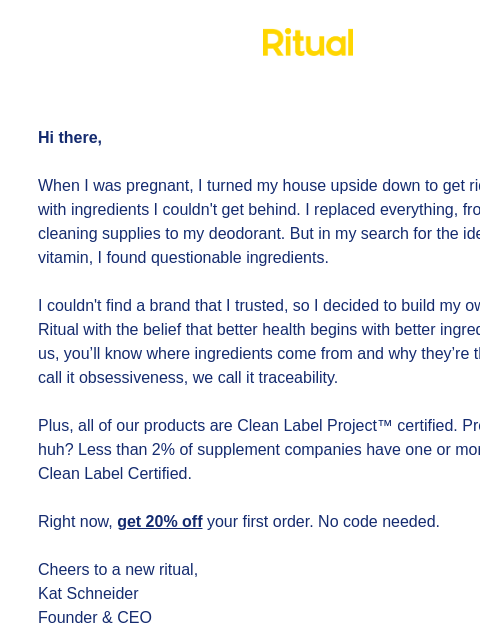The image size is (480, 640).
Task: Click 'Cheers to a new ritual,' sign-off
Action: point(118,569)
